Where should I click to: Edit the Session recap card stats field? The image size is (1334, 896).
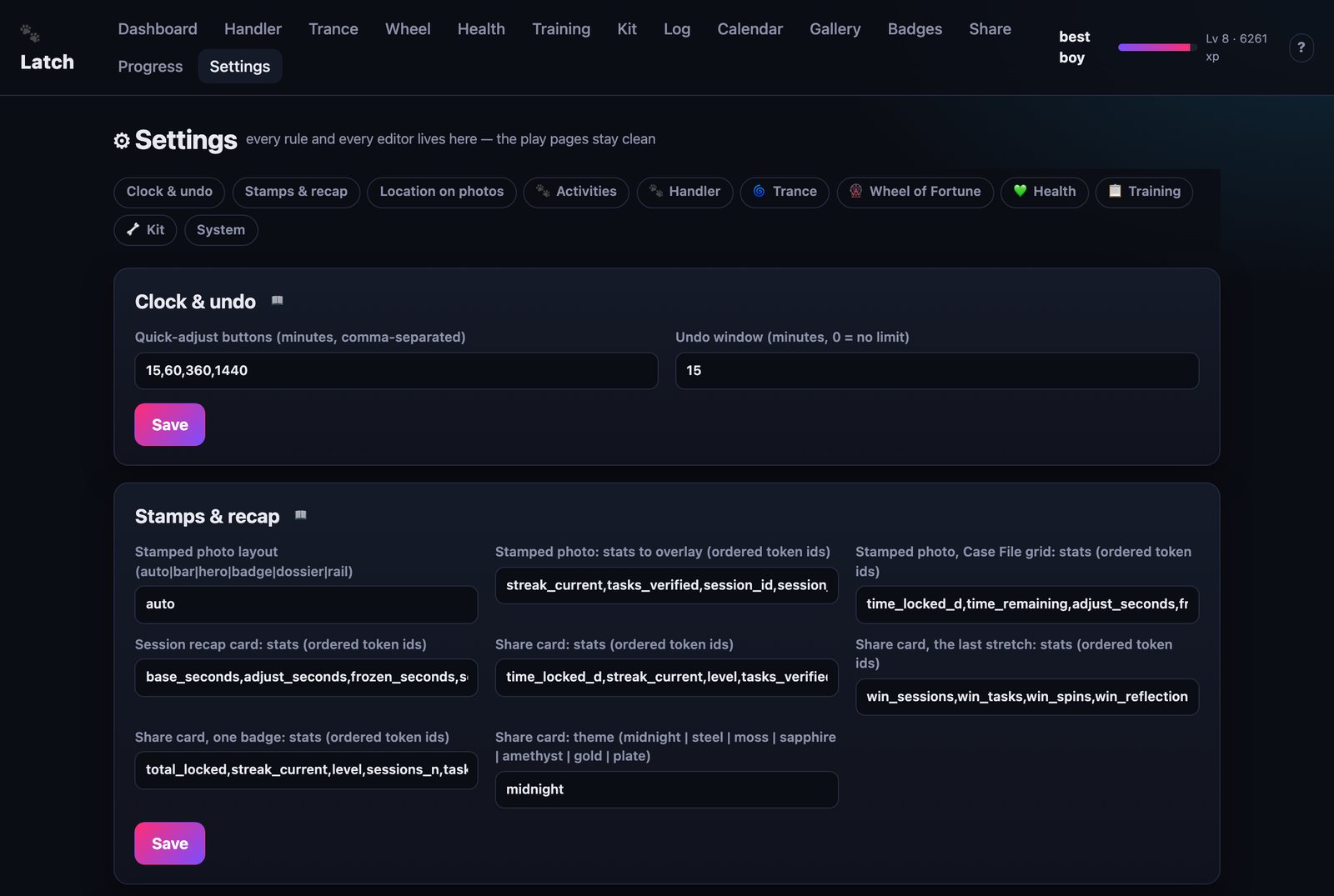pos(306,678)
